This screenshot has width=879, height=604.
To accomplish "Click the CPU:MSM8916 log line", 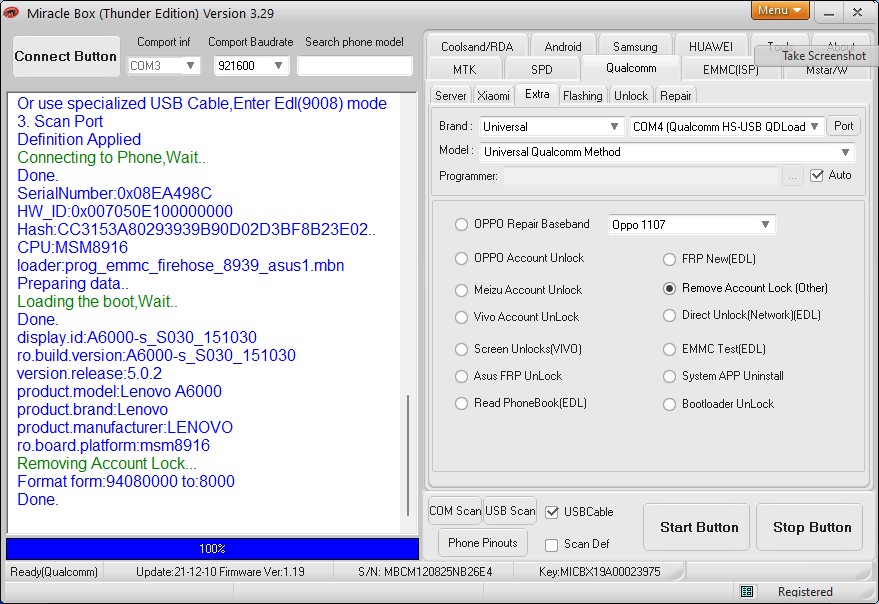I will 72,247.
